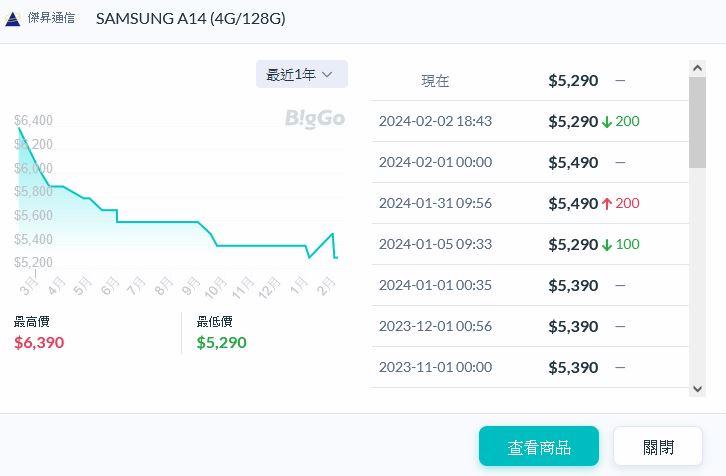
Task: Click the 傑昇通信 store logo icon
Action: 13,19
